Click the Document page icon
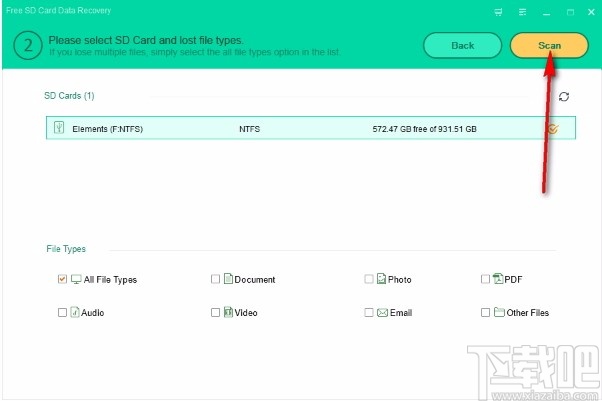Screen dimensions: 602x401 point(228,278)
